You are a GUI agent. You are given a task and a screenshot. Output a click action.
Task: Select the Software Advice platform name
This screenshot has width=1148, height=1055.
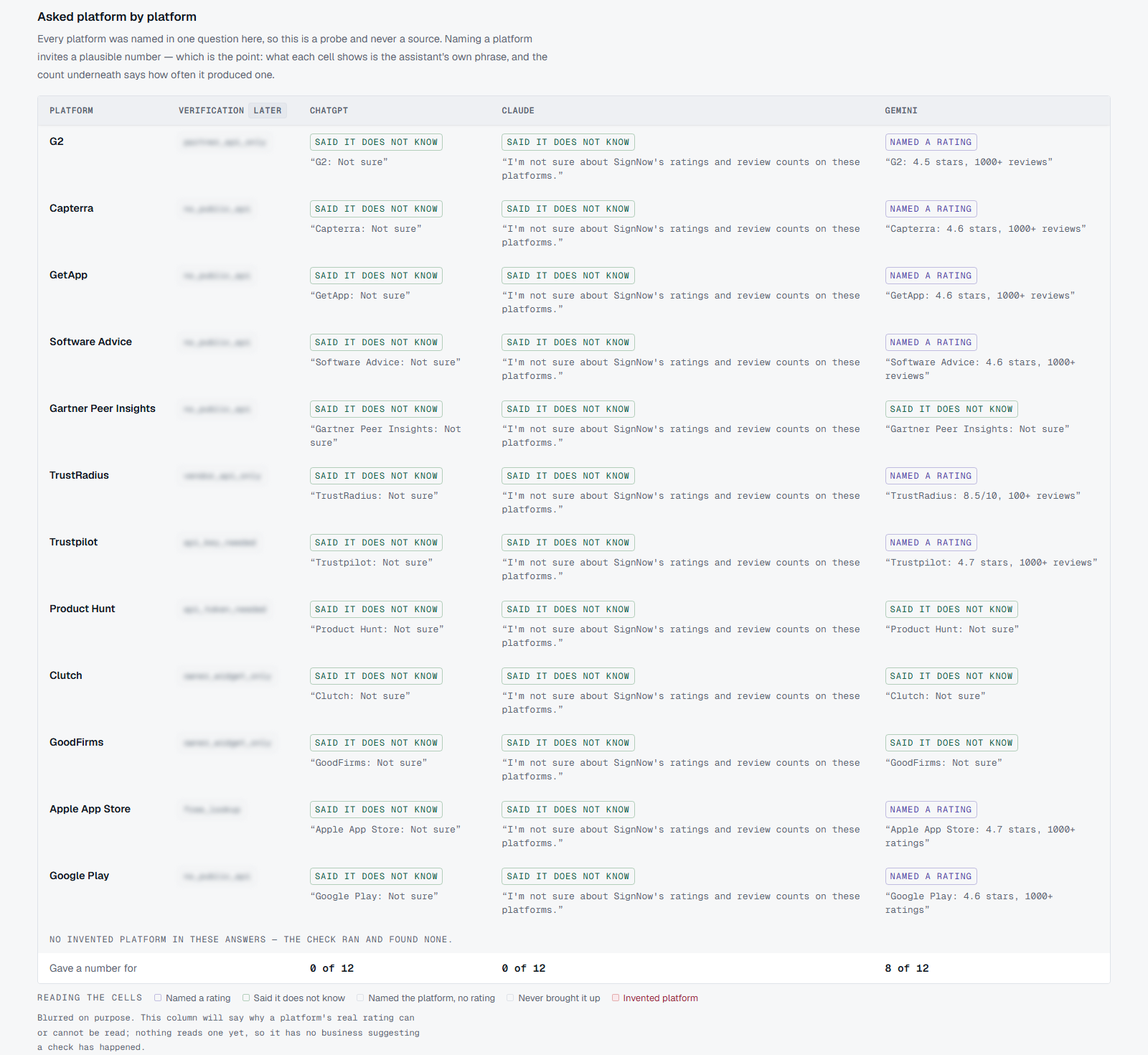tap(90, 342)
